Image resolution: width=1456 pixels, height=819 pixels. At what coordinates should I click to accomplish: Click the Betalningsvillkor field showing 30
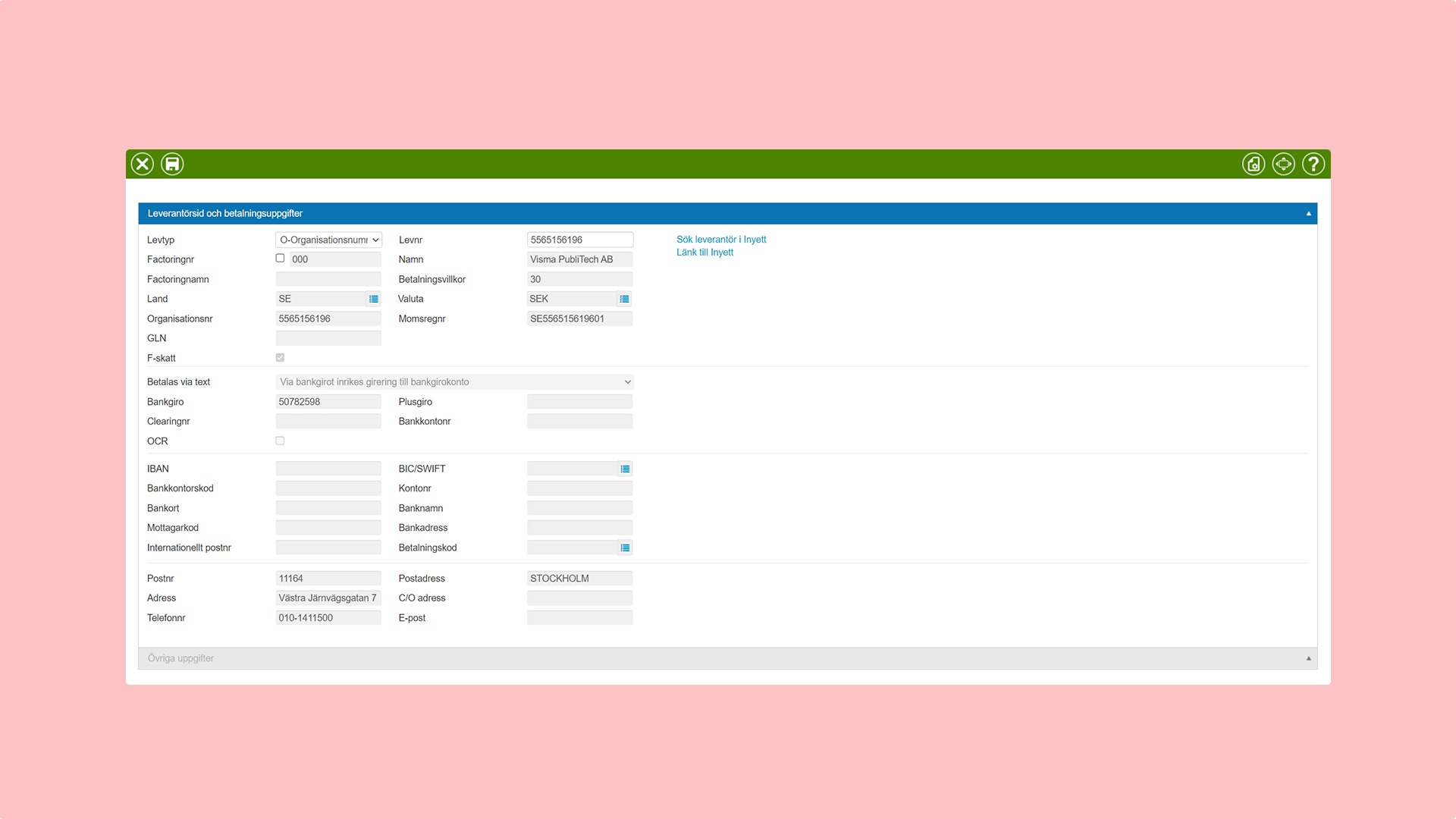coord(580,279)
